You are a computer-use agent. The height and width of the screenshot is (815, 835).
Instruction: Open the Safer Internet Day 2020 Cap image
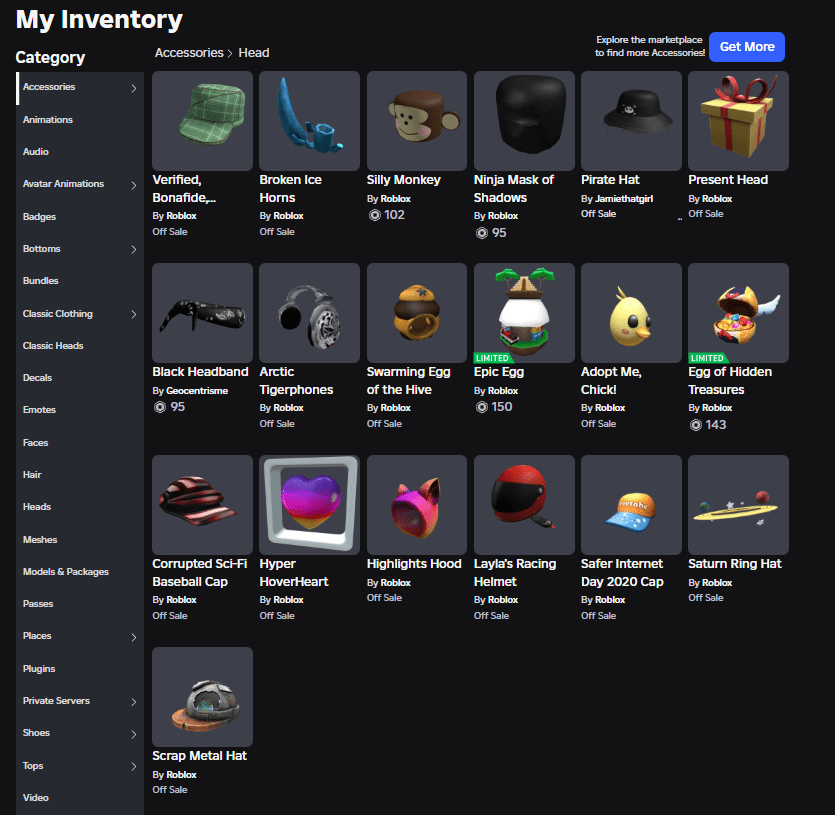[x=632, y=505]
